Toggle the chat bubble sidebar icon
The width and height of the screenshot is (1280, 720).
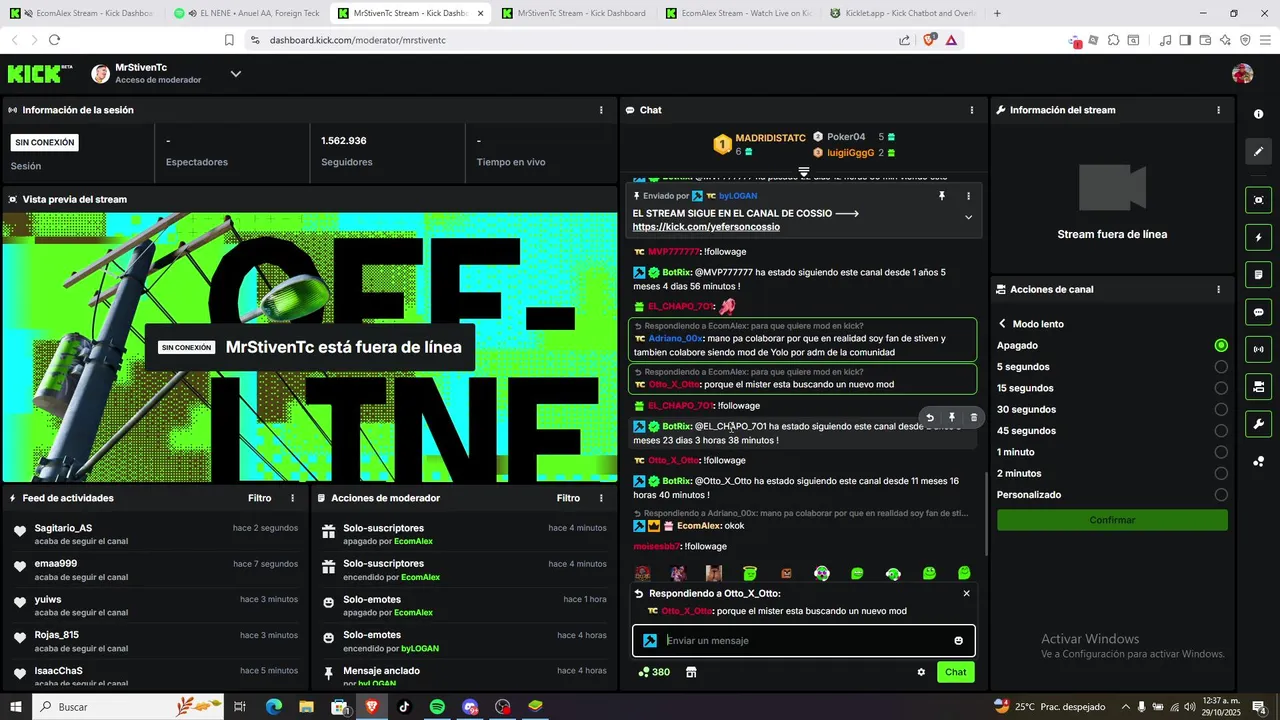1258,312
